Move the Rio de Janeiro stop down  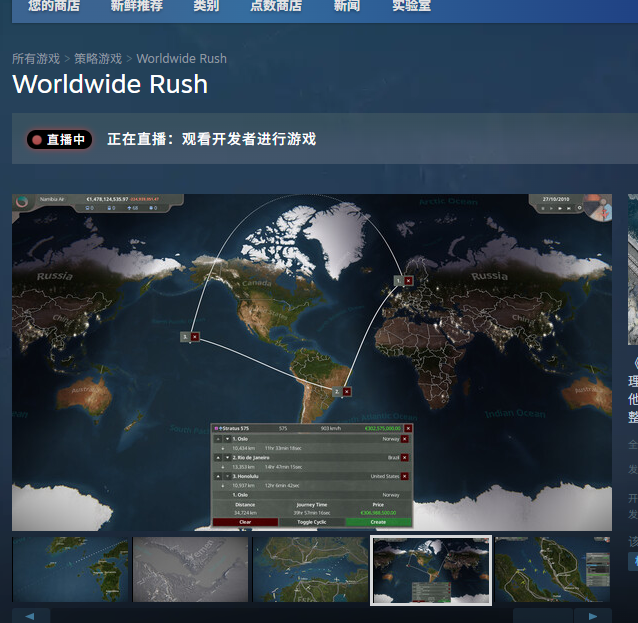point(227,458)
